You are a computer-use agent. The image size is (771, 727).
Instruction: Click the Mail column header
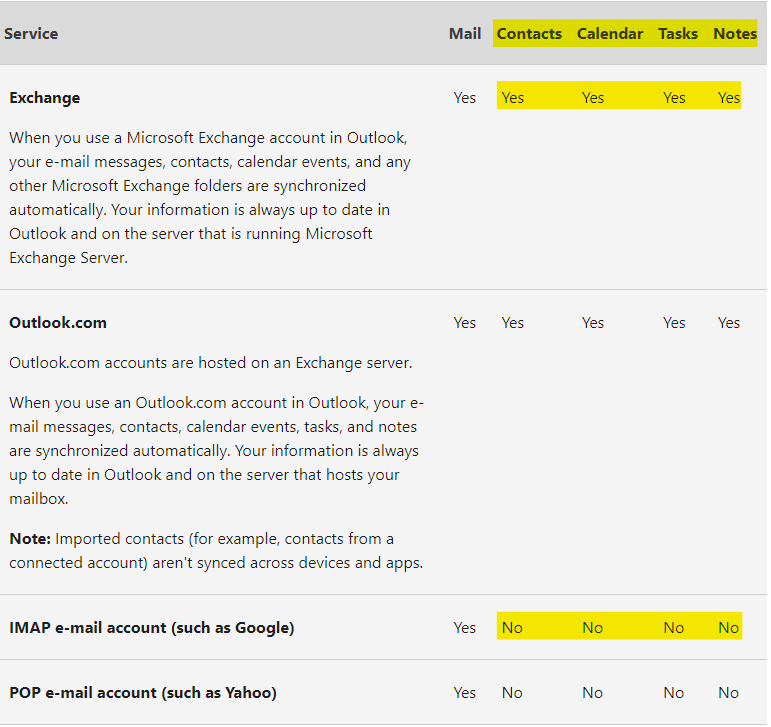465,33
